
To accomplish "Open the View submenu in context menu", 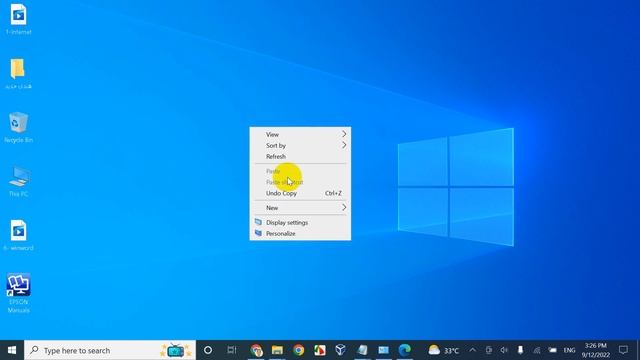I will (300, 134).
